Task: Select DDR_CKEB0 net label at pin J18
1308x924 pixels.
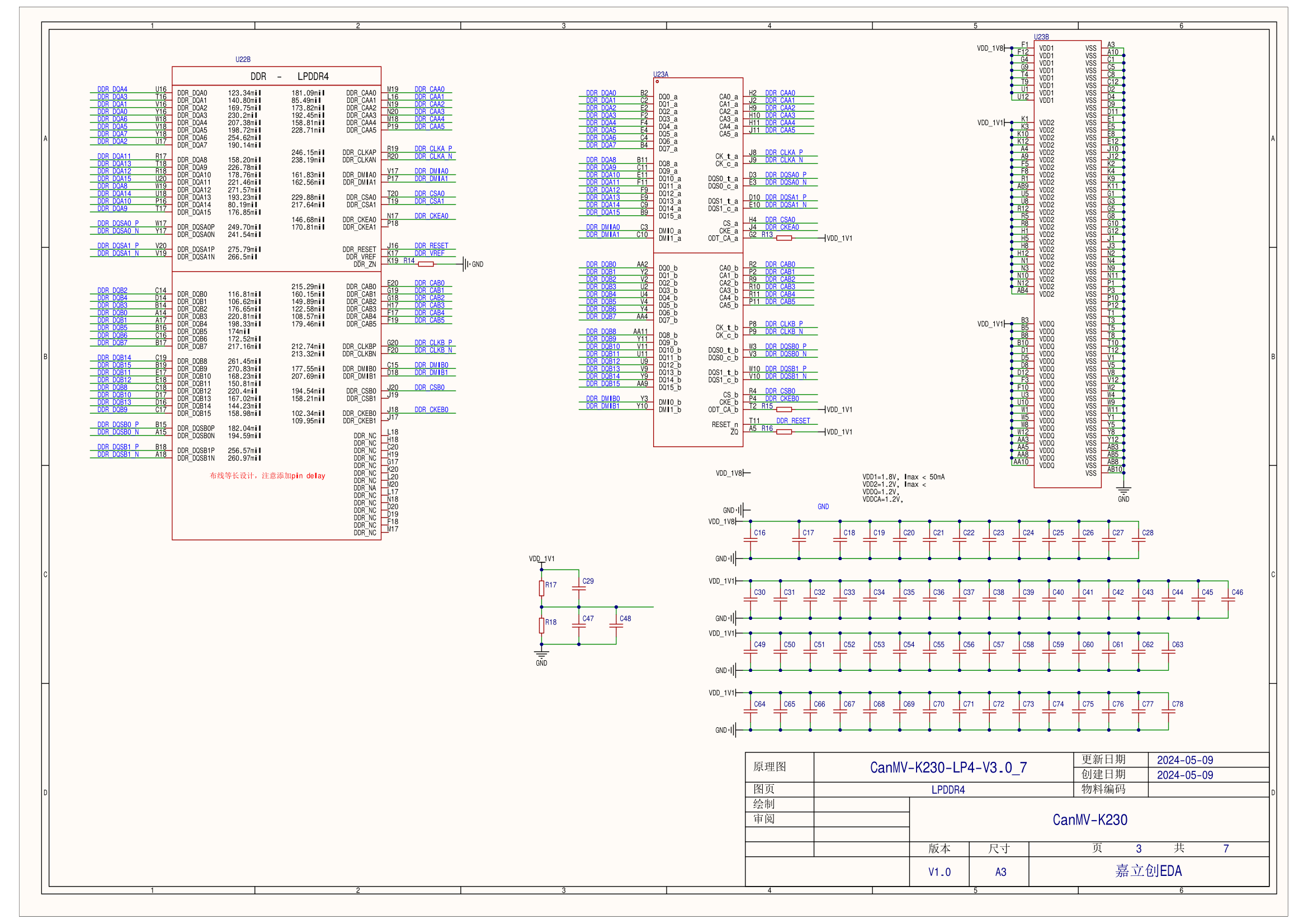Action: pyautogui.click(x=431, y=409)
